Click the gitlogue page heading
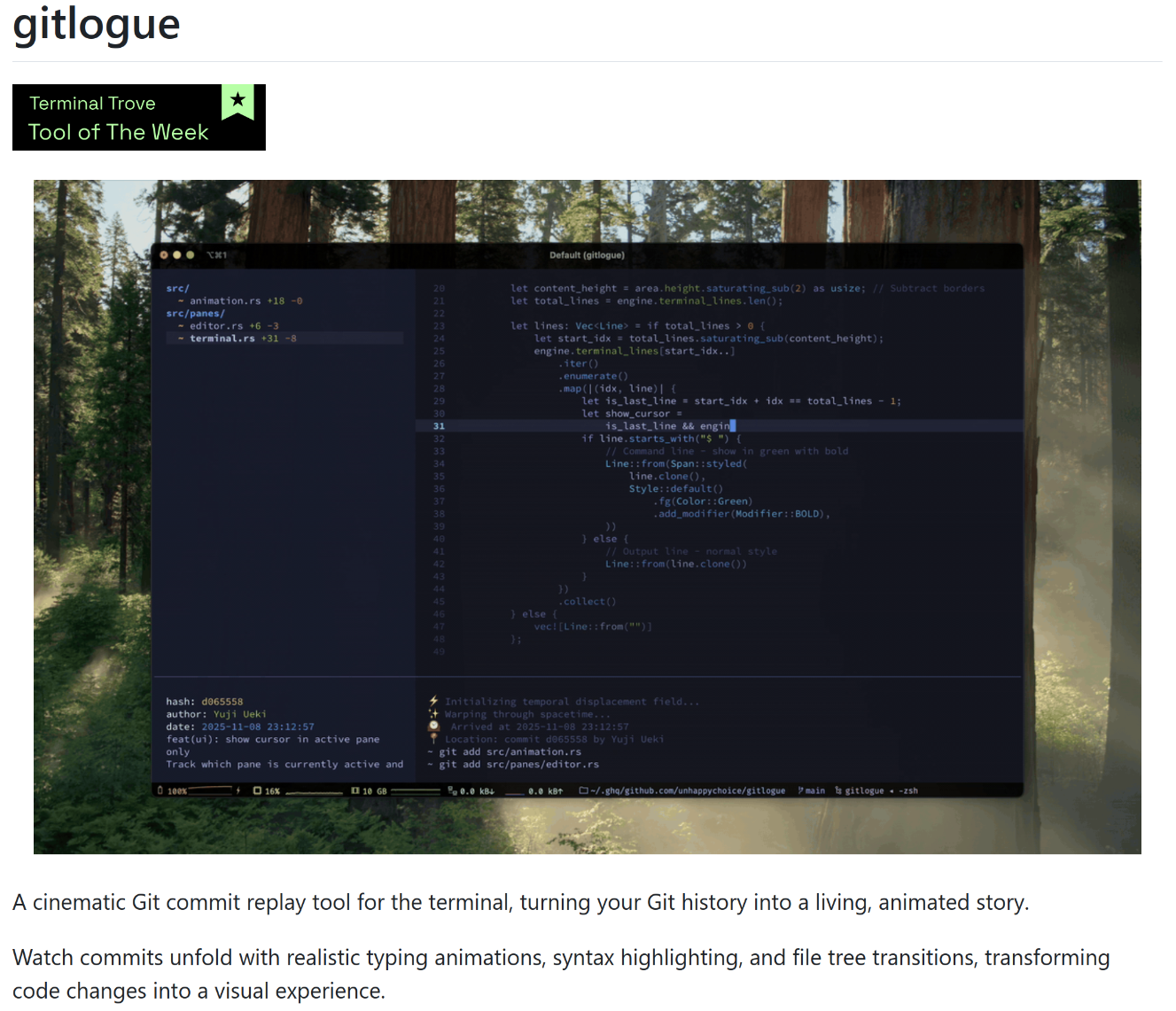This screenshot has width=1176, height=1011. (97, 25)
